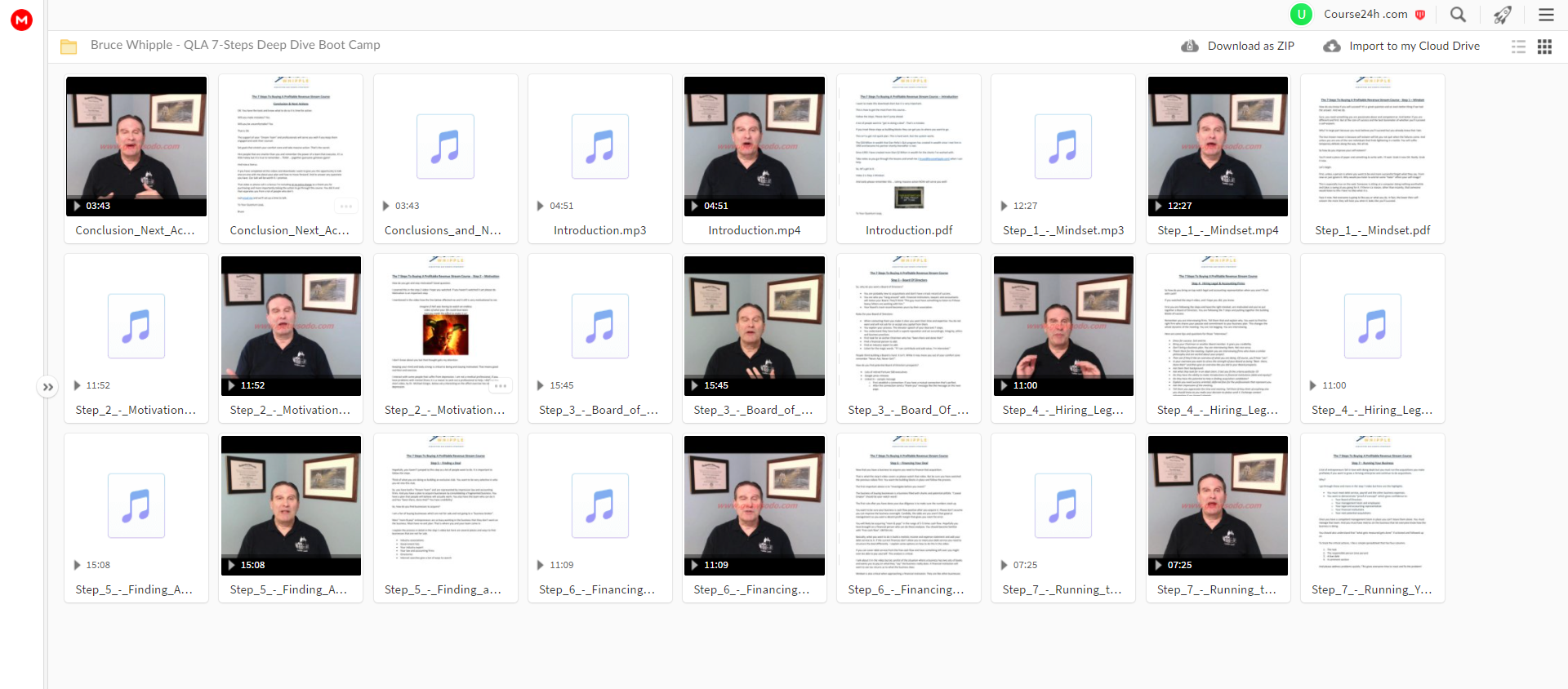The height and width of the screenshot is (689, 1568).
Task: Click Course24h .com account name
Action: (1365, 14)
